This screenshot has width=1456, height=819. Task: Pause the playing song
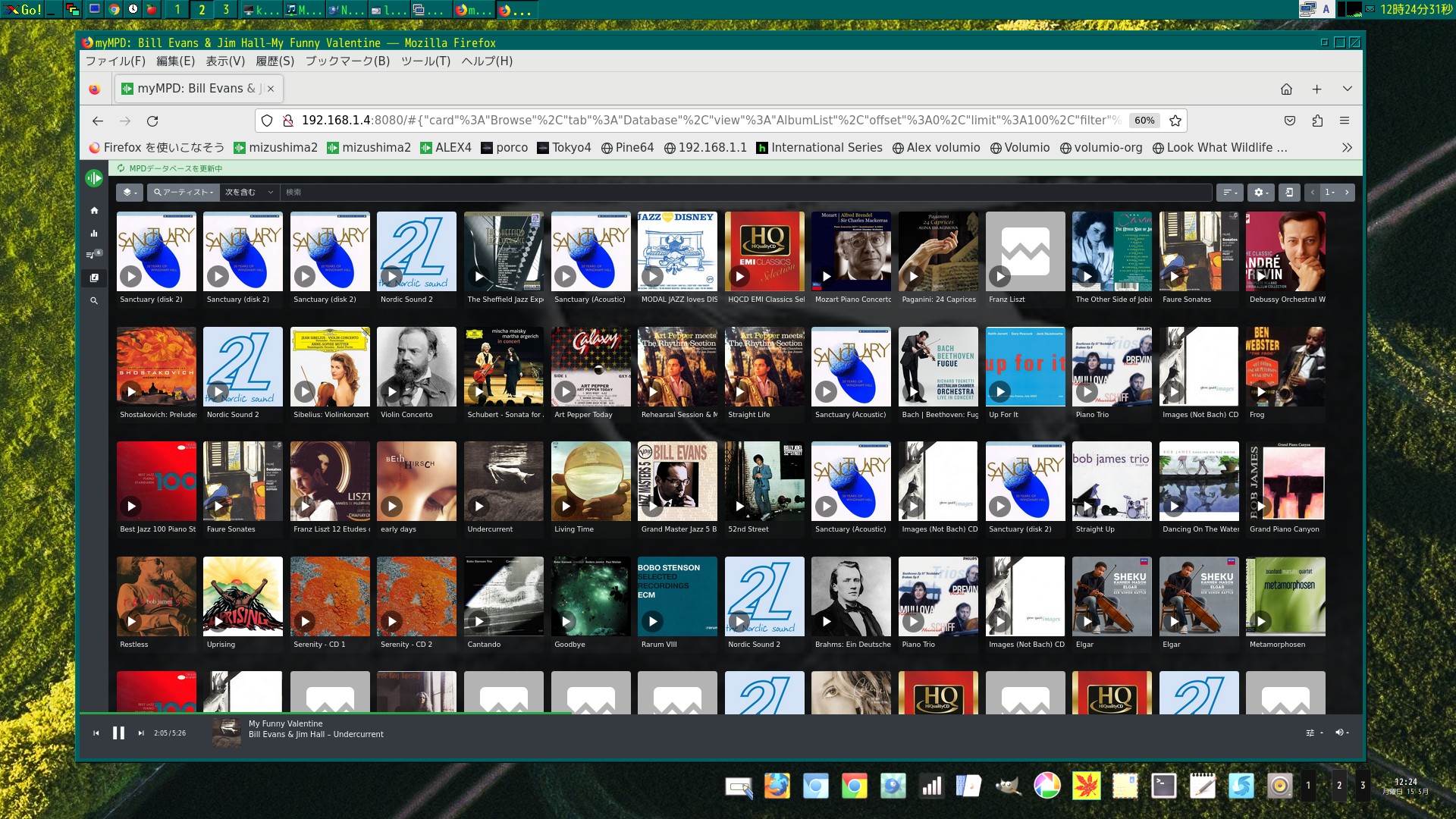118,733
